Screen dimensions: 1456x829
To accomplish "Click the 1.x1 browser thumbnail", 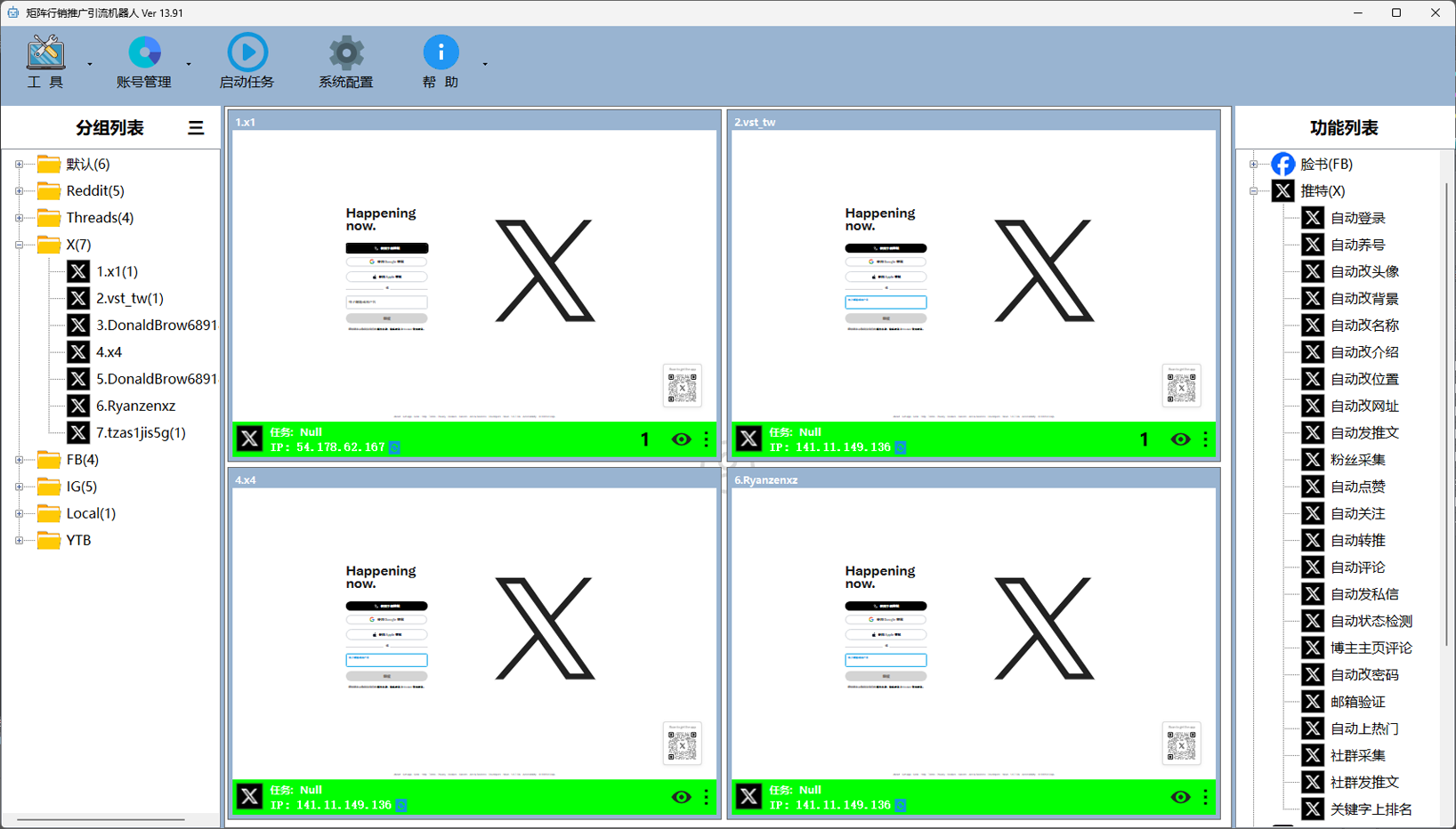I will click(474, 276).
